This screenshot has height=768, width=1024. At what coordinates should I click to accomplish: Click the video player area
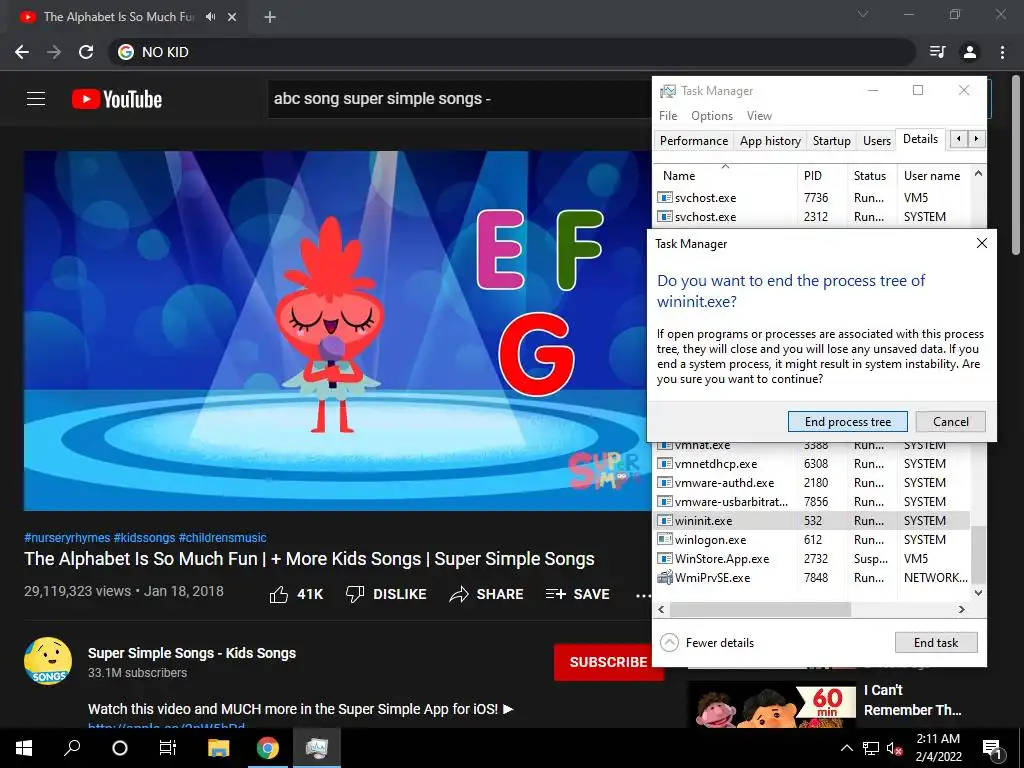click(x=338, y=331)
